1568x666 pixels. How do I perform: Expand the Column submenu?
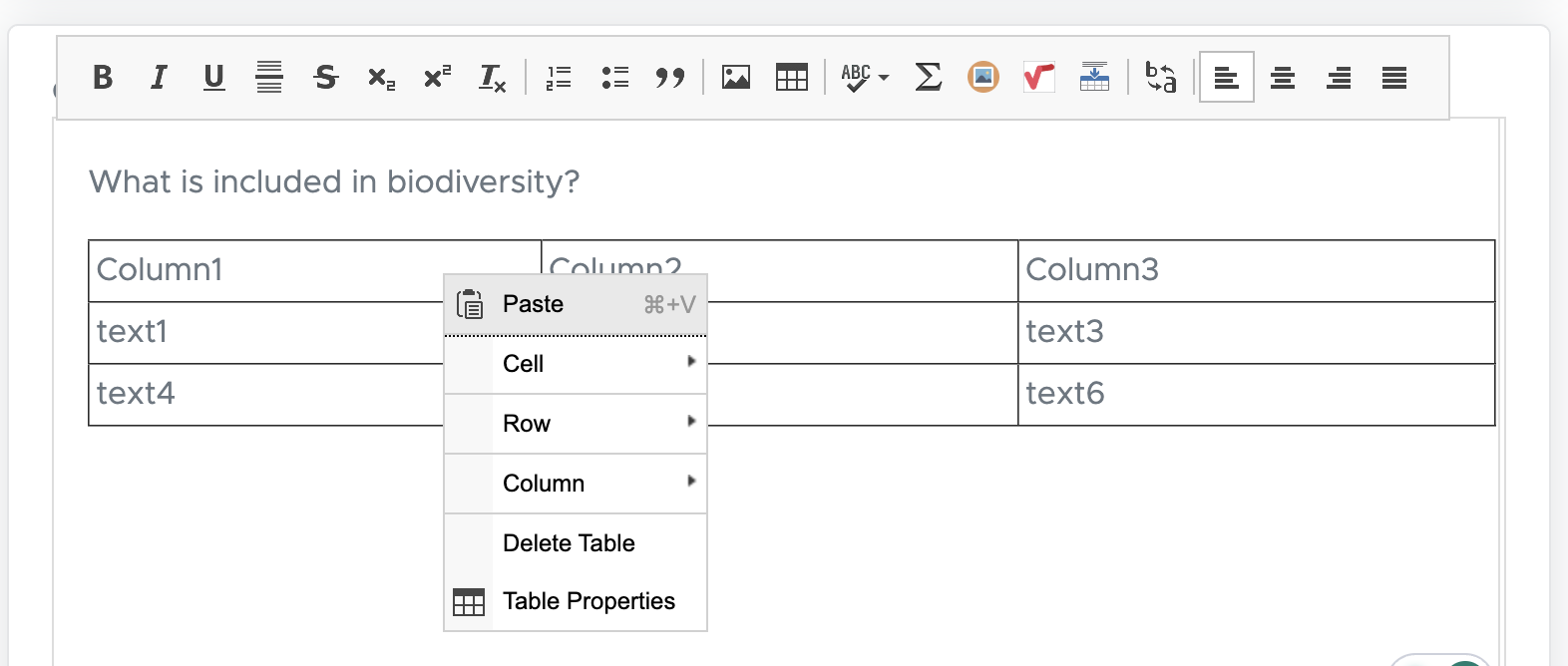(x=576, y=484)
